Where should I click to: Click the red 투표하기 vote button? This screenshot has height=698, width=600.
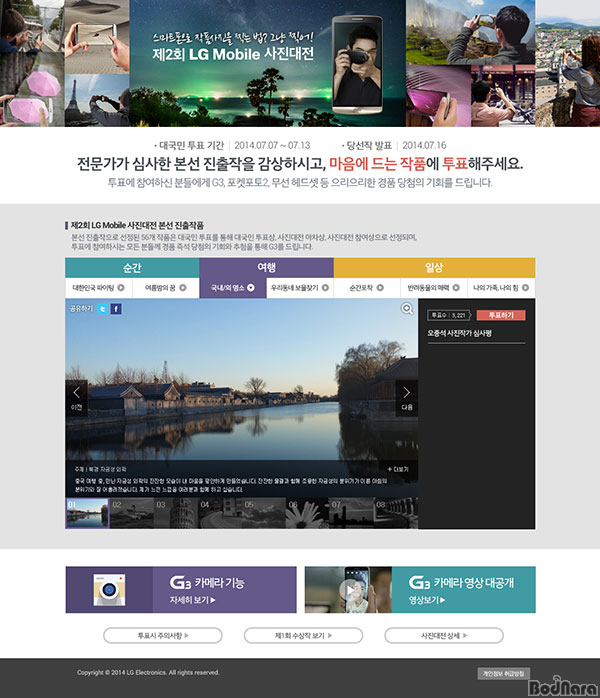[501, 315]
